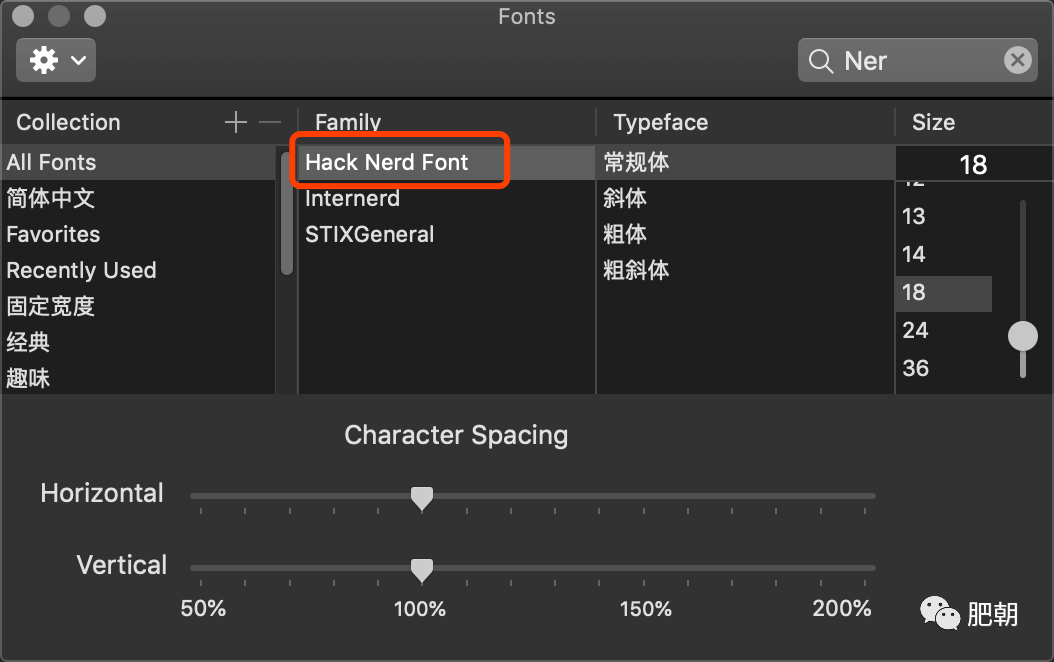
Task: Pick size 13 from the size list
Action: pyautogui.click(x=944, y=216)
